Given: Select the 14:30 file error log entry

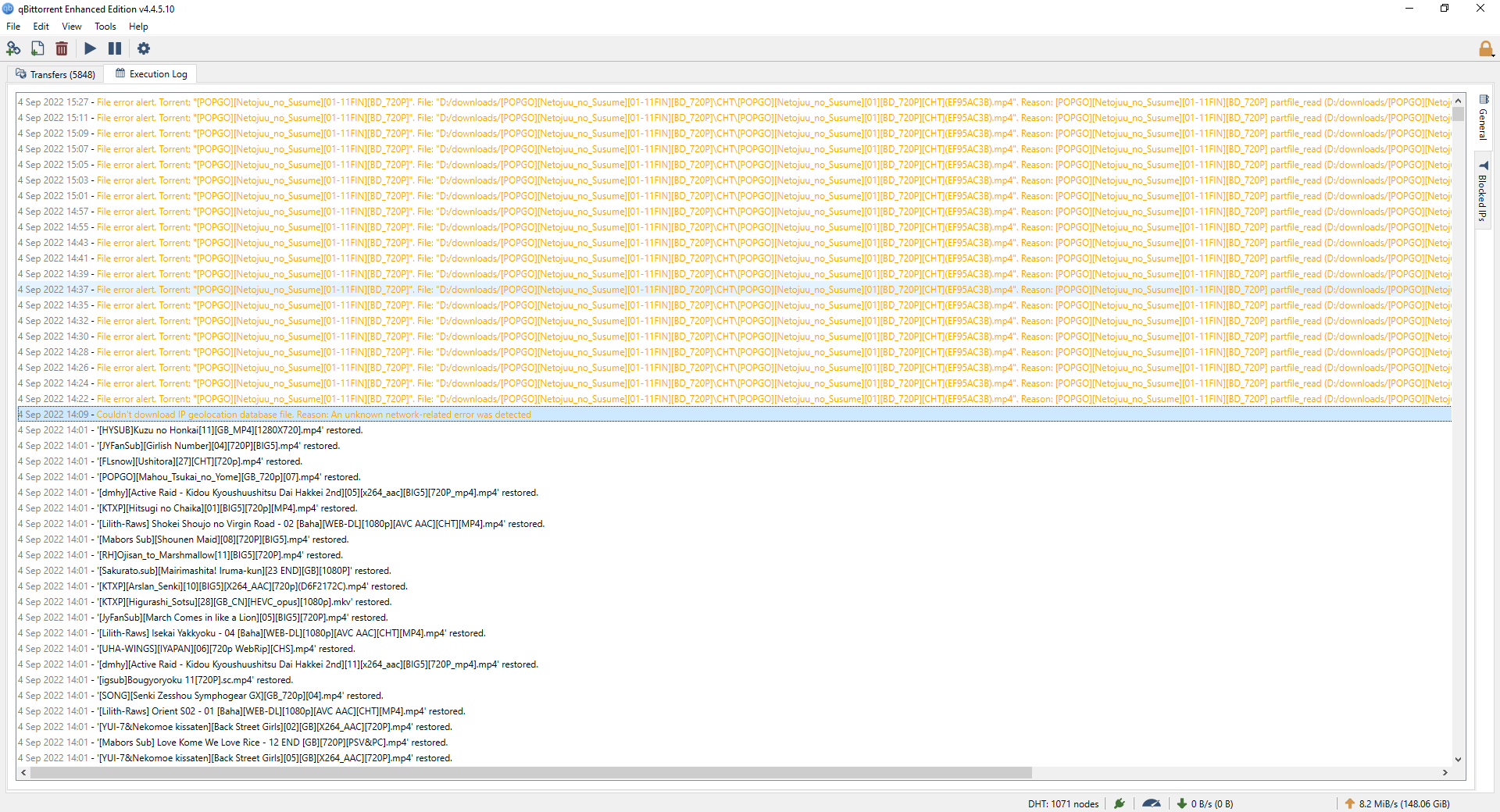Looking at the screenshot, I should 734,337.
